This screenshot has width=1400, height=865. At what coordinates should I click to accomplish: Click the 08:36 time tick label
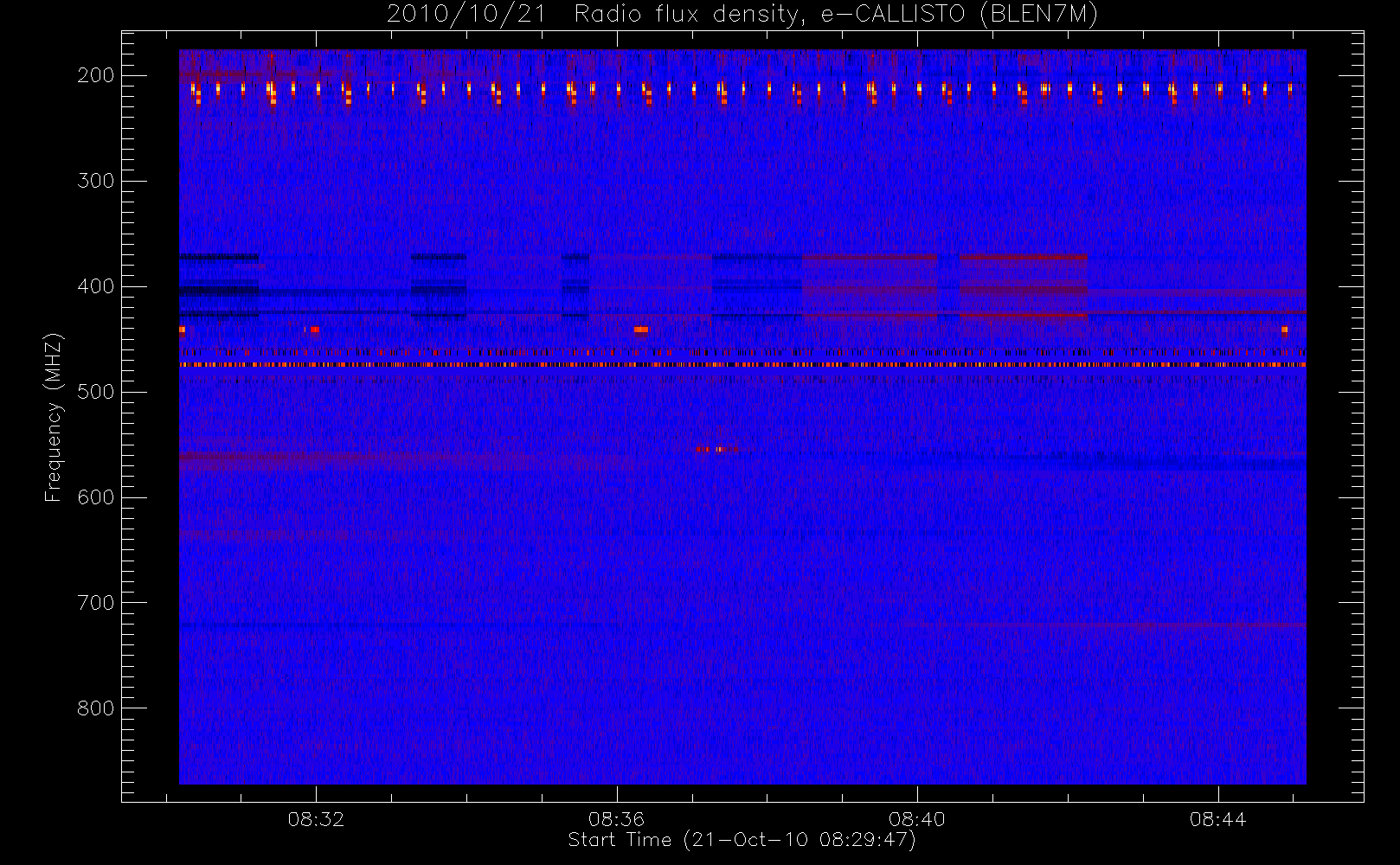(x=616, y=819)
